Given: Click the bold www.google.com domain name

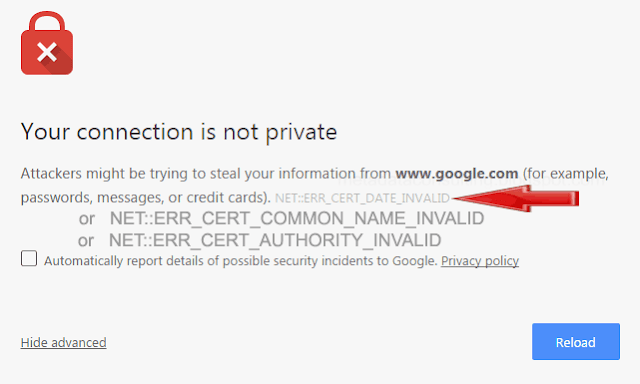Looking at the screenshot, I should point(457,174).
